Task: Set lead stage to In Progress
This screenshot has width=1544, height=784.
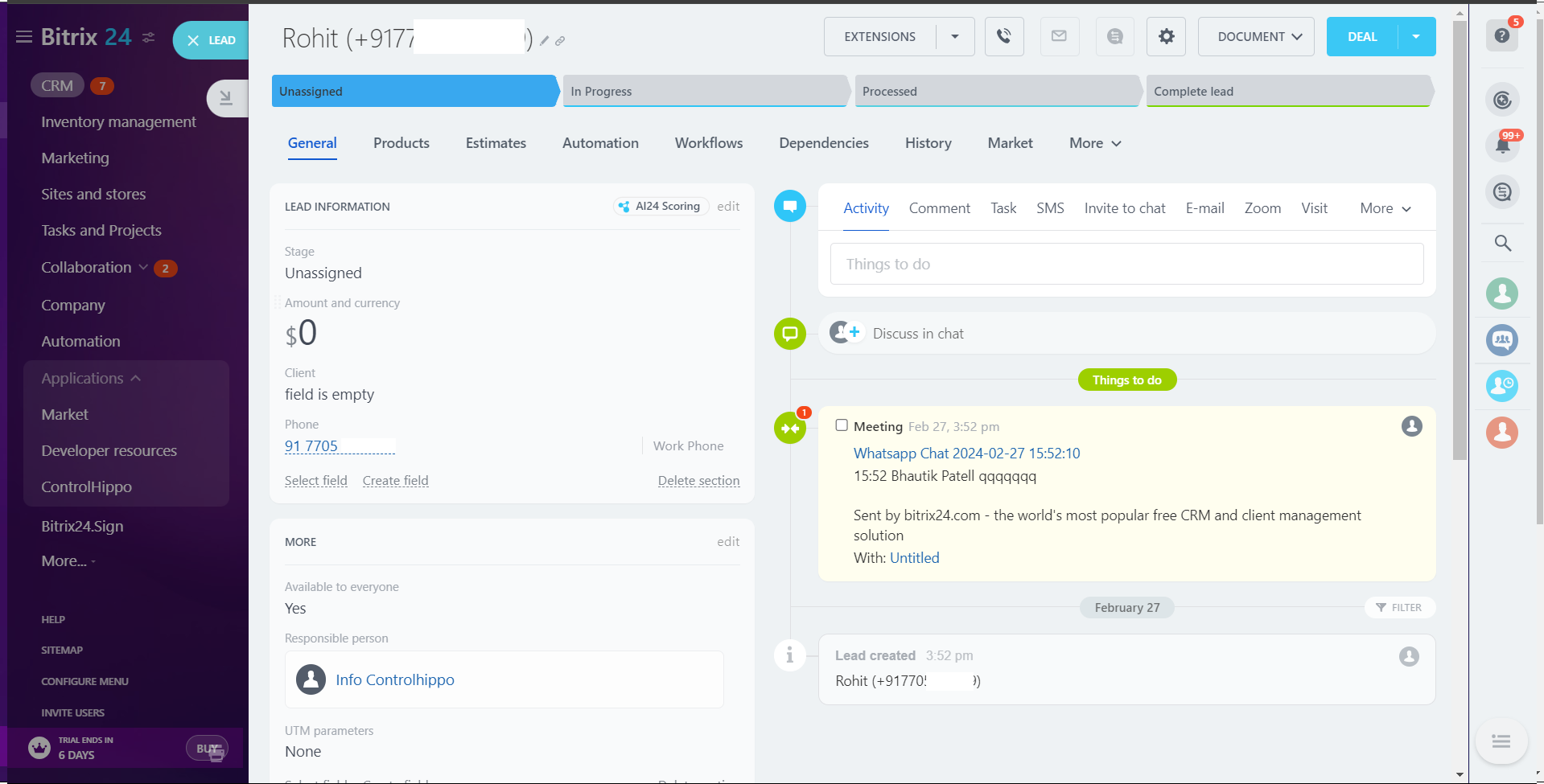Action: point(704,92)
